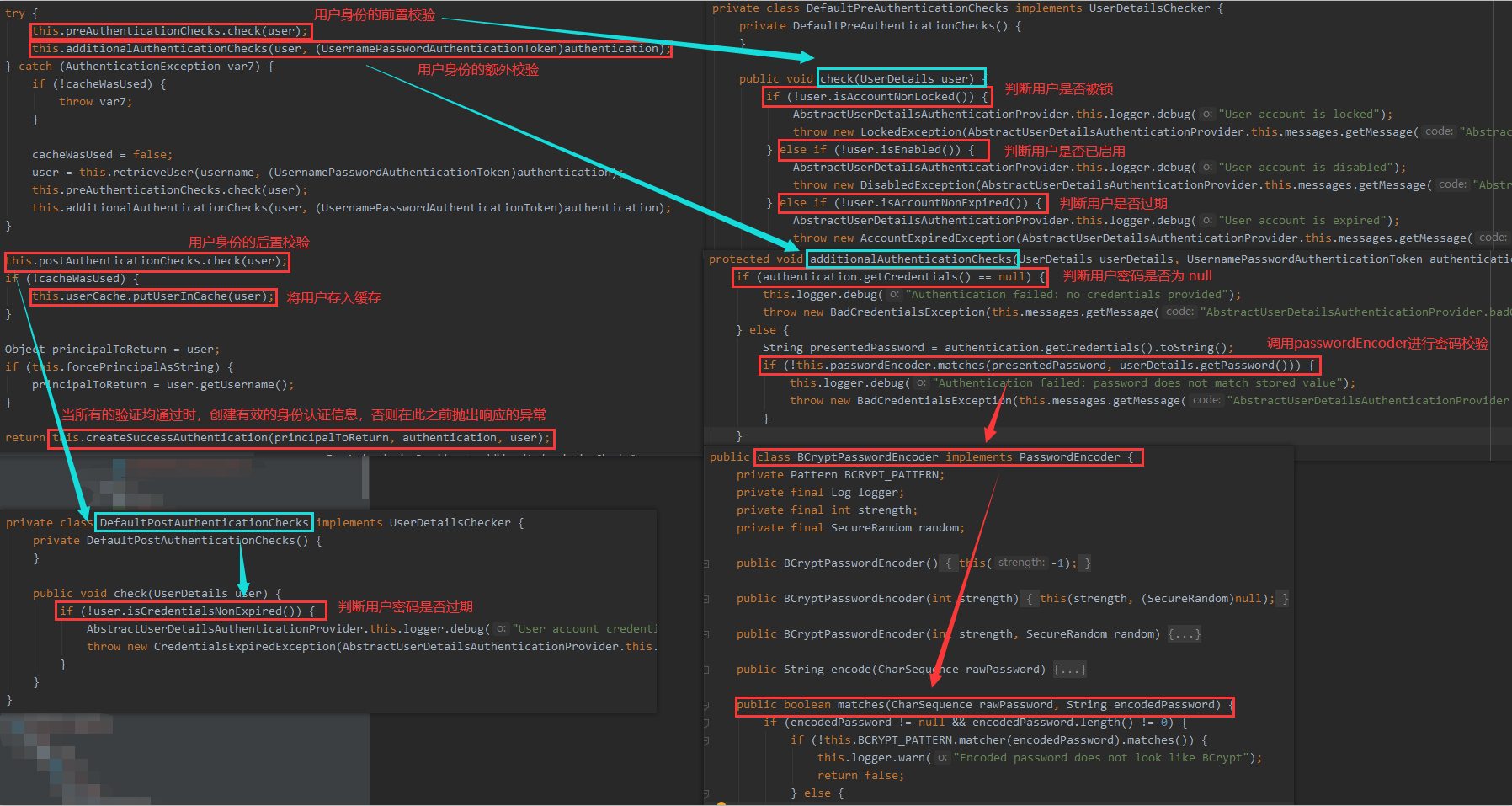
Task: Click '"Authentication failed: no credentials provided"' string
Action: tap(1067, 295)
